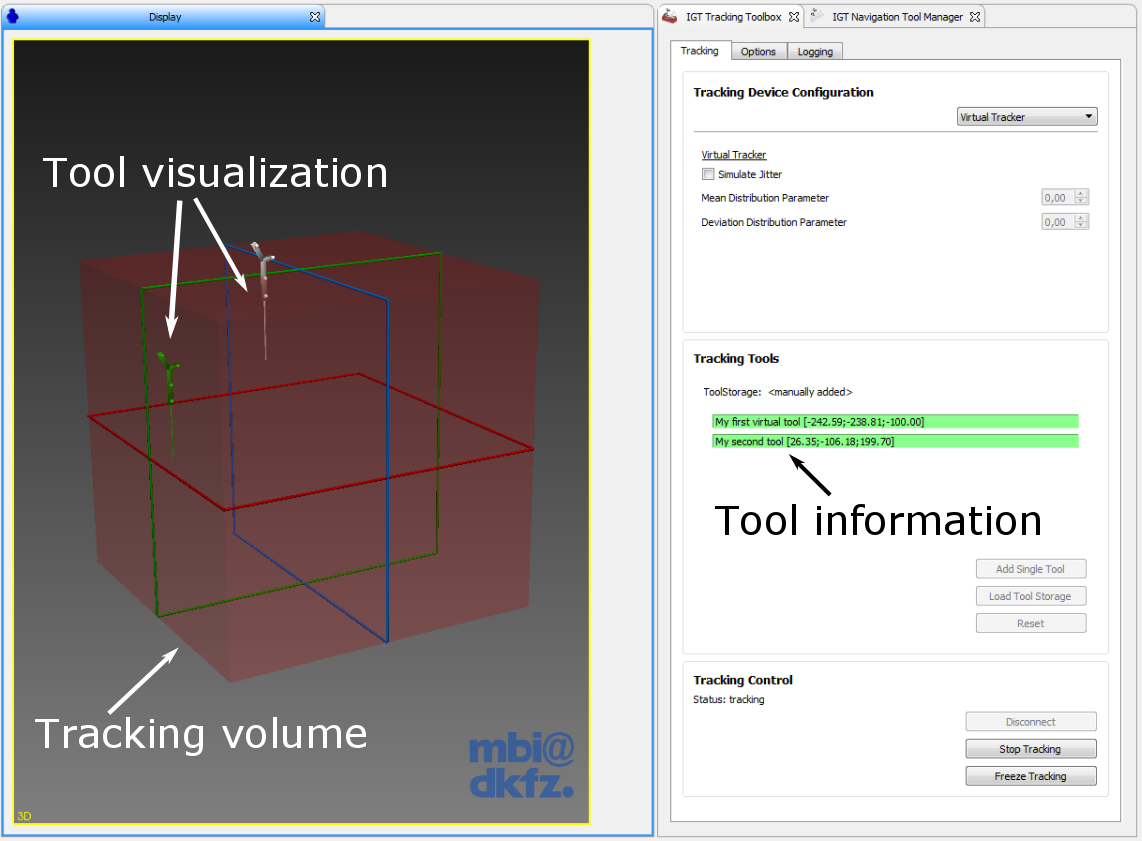This screenshot has width=1142, height=841.
Task: Click the 'Status: tracking' text
Action: 728,699
